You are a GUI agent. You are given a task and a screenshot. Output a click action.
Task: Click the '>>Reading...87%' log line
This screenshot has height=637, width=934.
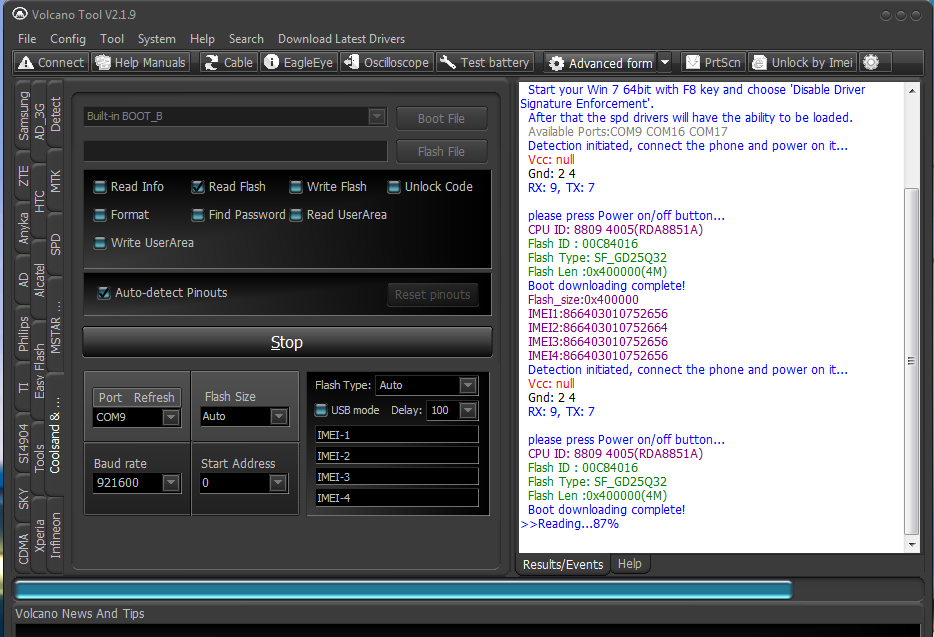click(x=570, y=524)
